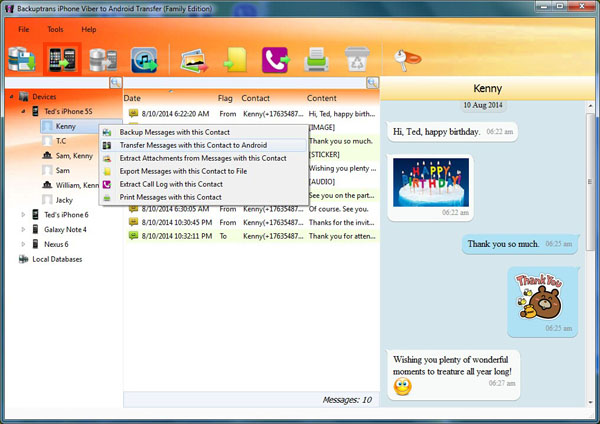The image size is (600, 424).
Task: Collapse the Ted's iPhone 5S node
Action: tap(23, 111)
